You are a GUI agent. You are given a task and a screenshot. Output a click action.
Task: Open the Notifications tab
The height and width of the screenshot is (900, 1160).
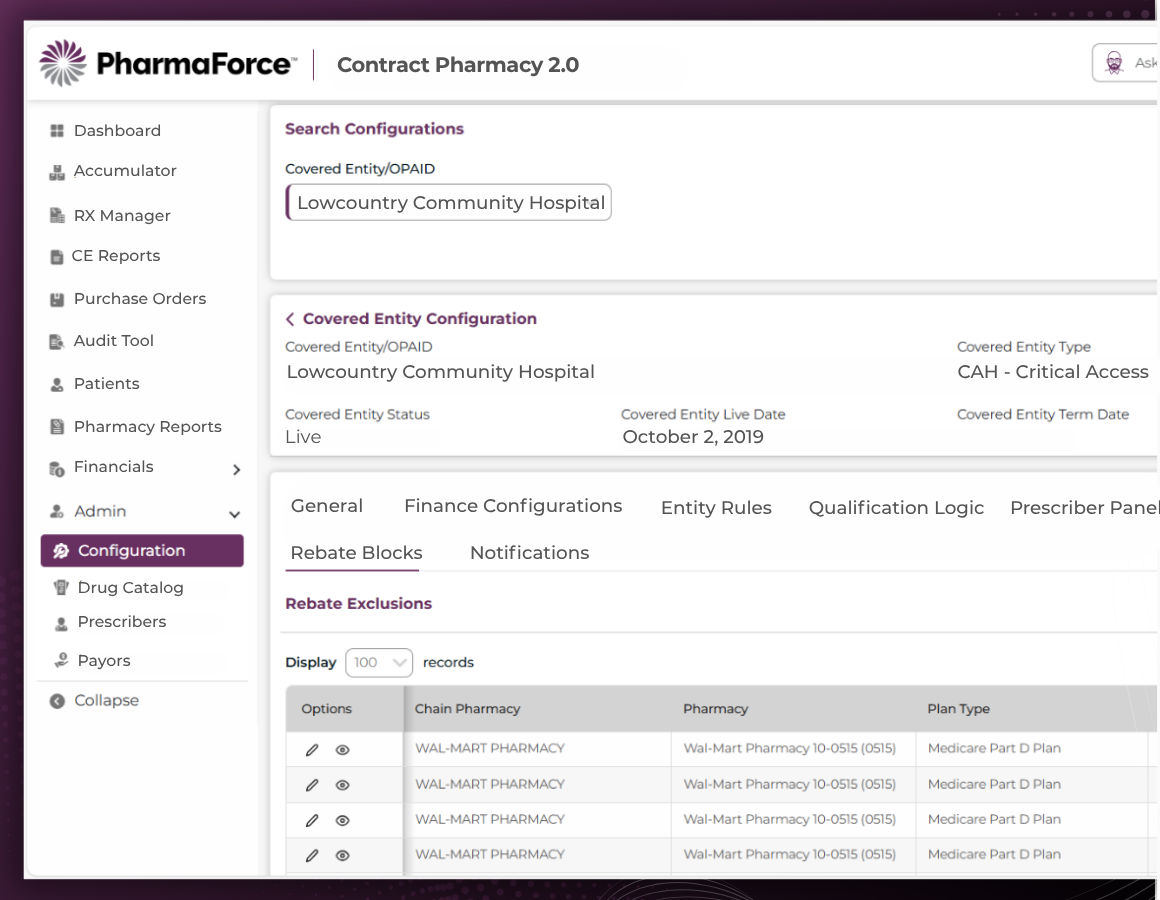tap(530, 553)
